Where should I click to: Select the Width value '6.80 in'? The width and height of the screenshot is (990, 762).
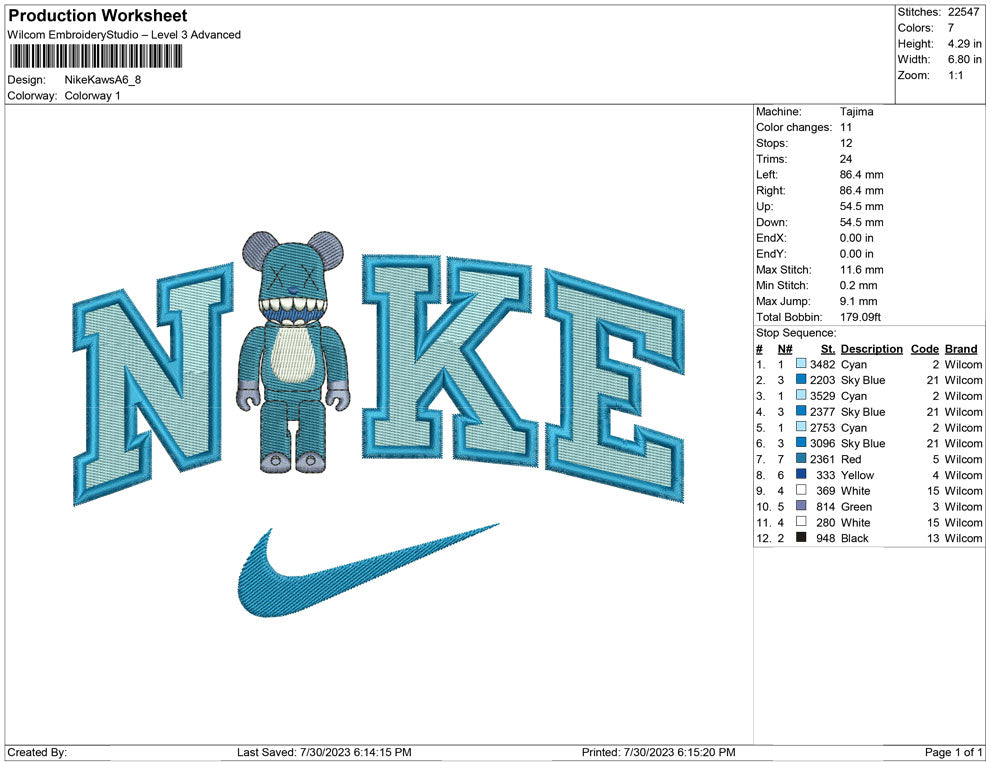tap(965, 59)
